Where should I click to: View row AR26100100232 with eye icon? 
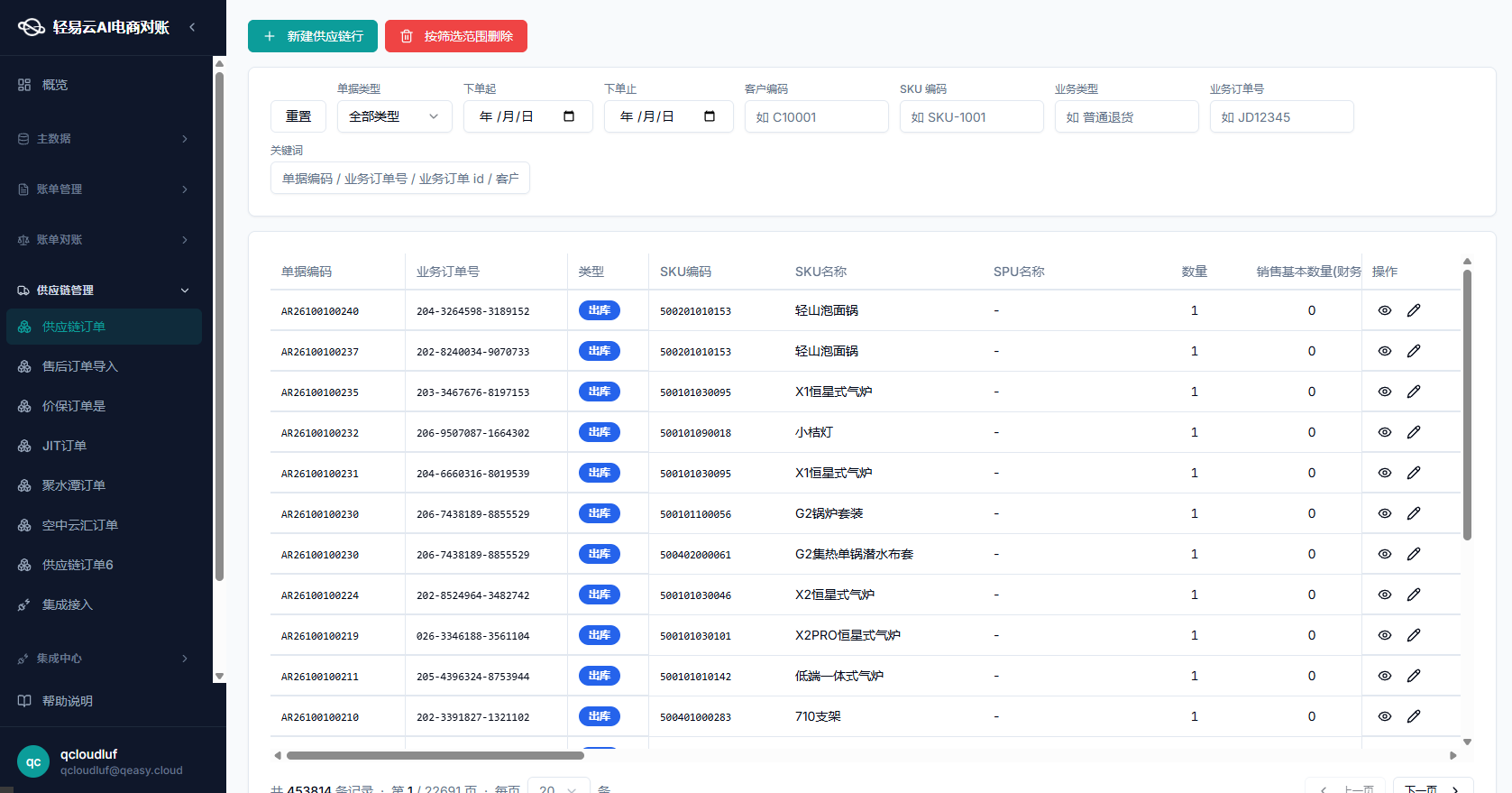click(1385, 432)
